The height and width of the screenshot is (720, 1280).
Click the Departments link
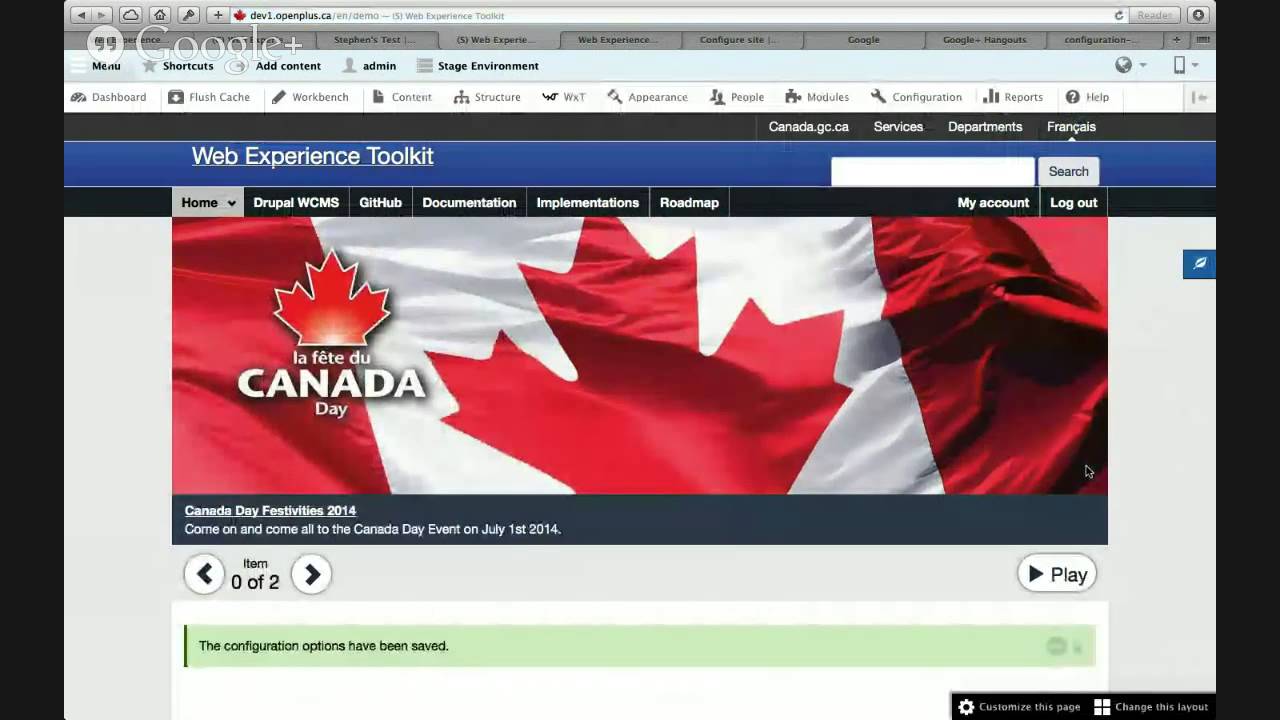[x=985, y=127]
